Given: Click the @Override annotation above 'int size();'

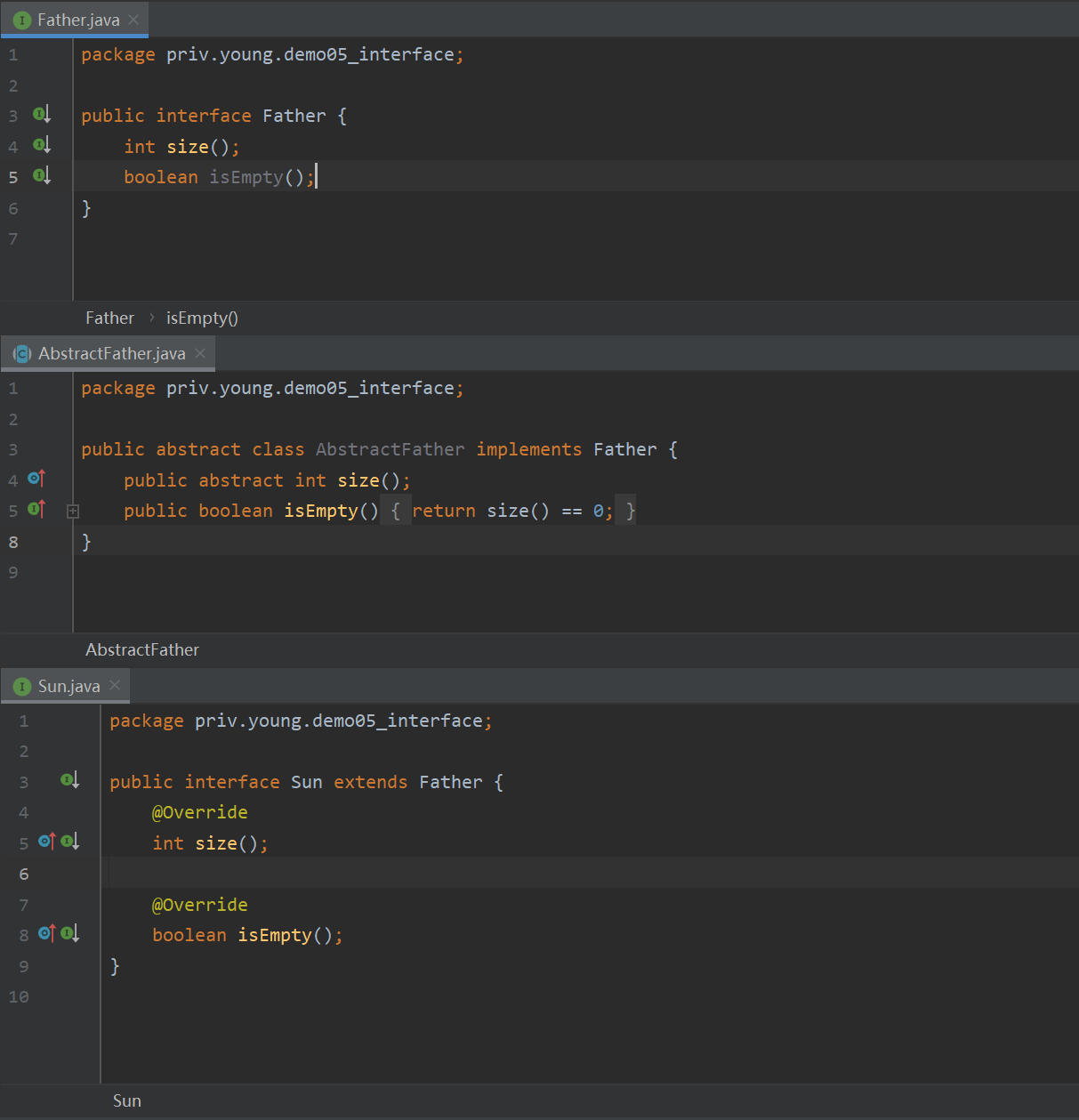Looking at the screenshot, I should point(200,812).
